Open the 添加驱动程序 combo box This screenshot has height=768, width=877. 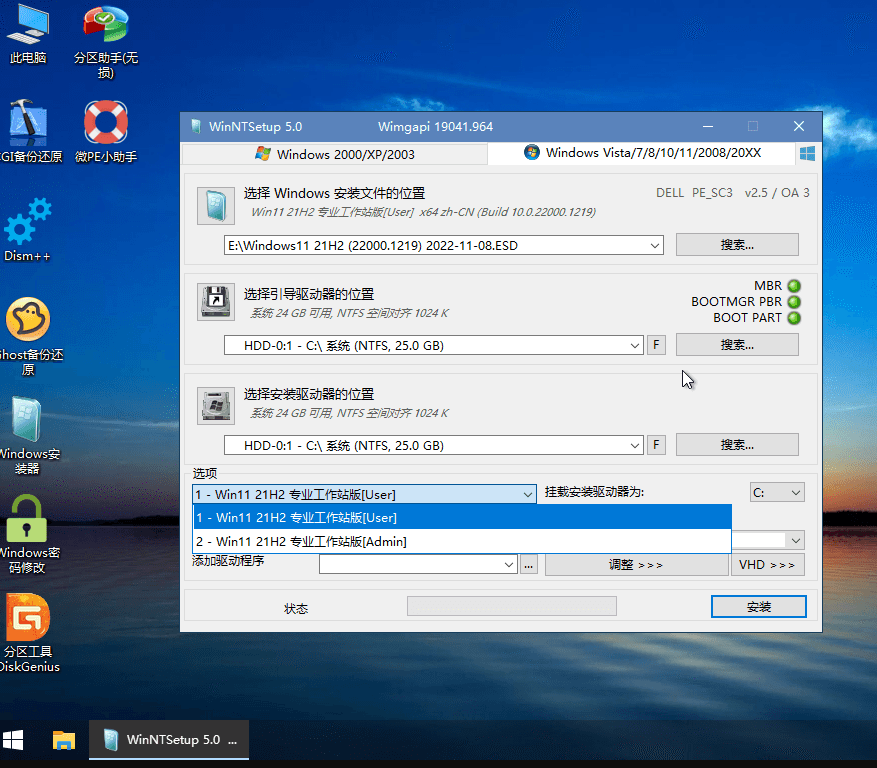tap(418, 564)
